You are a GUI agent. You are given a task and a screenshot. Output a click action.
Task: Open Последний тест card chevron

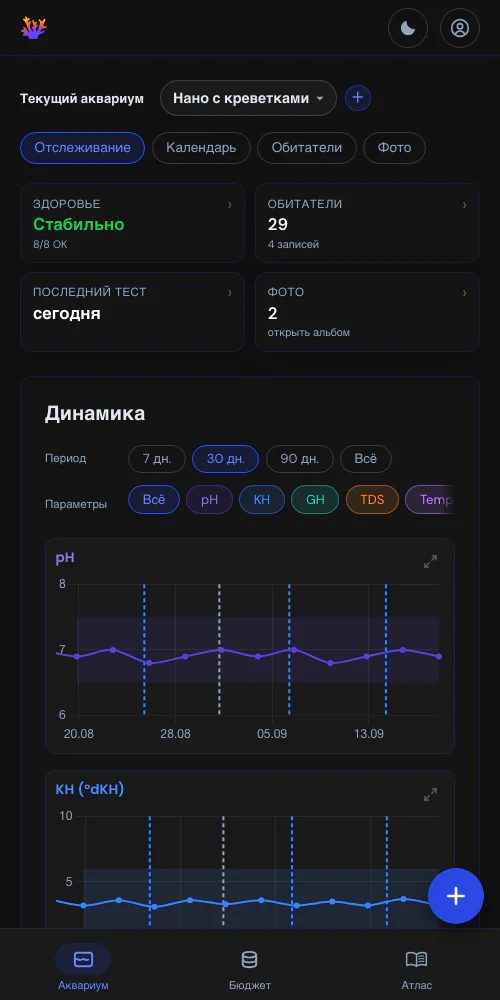230,293
